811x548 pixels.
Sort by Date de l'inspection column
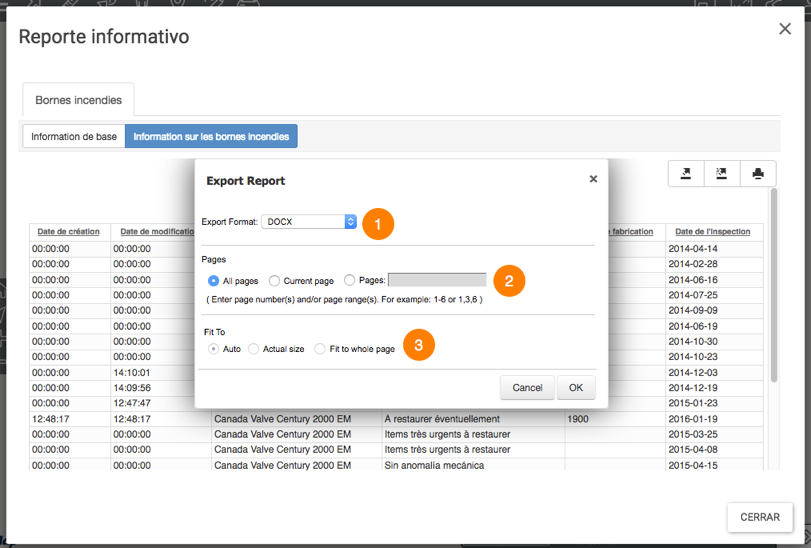[712, 232]
